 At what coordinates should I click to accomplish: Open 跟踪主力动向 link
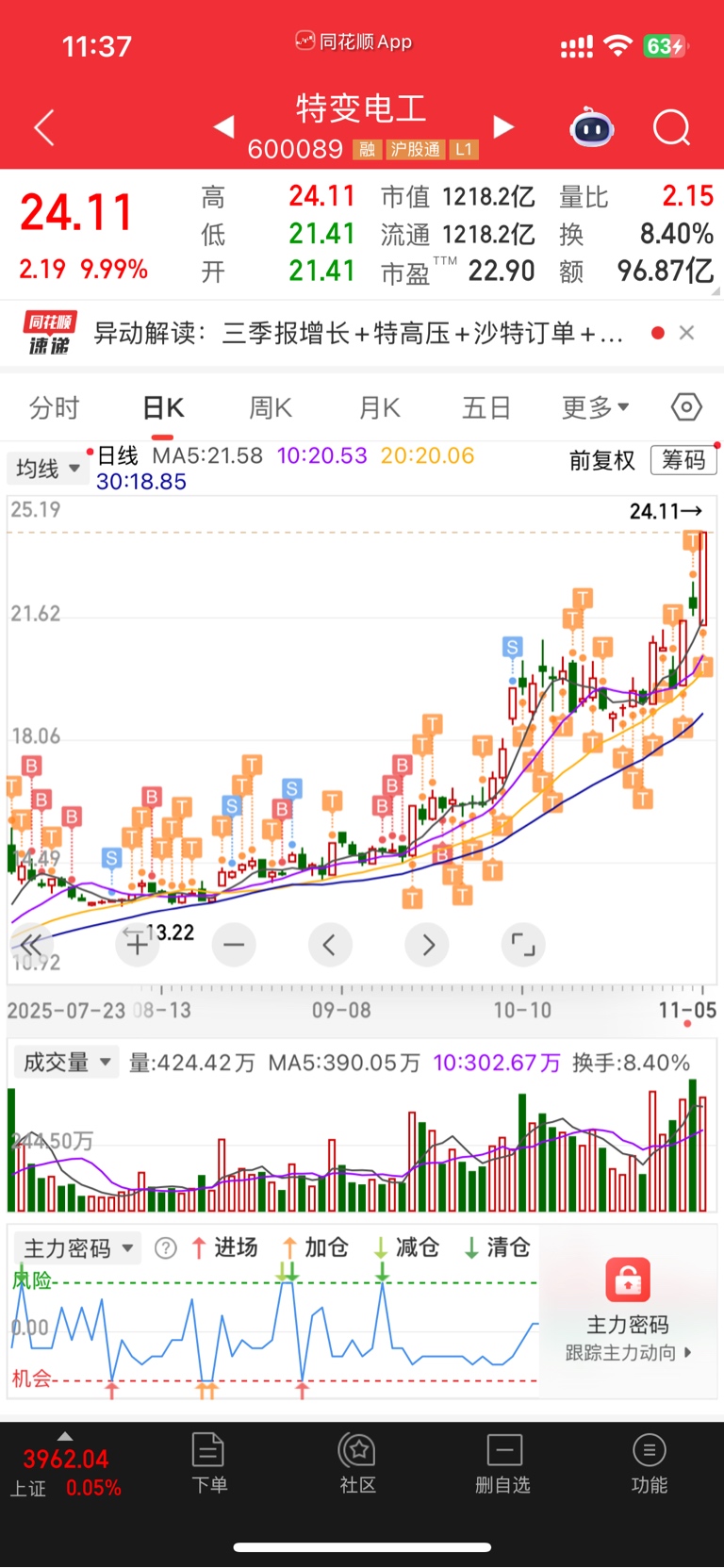pos(628,1353)
